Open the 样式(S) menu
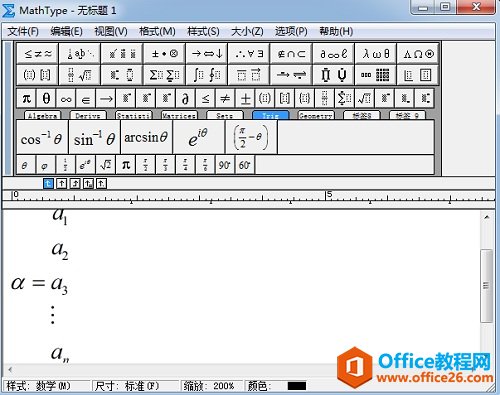This screenshot has height=395, width=500. coord(203,32)
